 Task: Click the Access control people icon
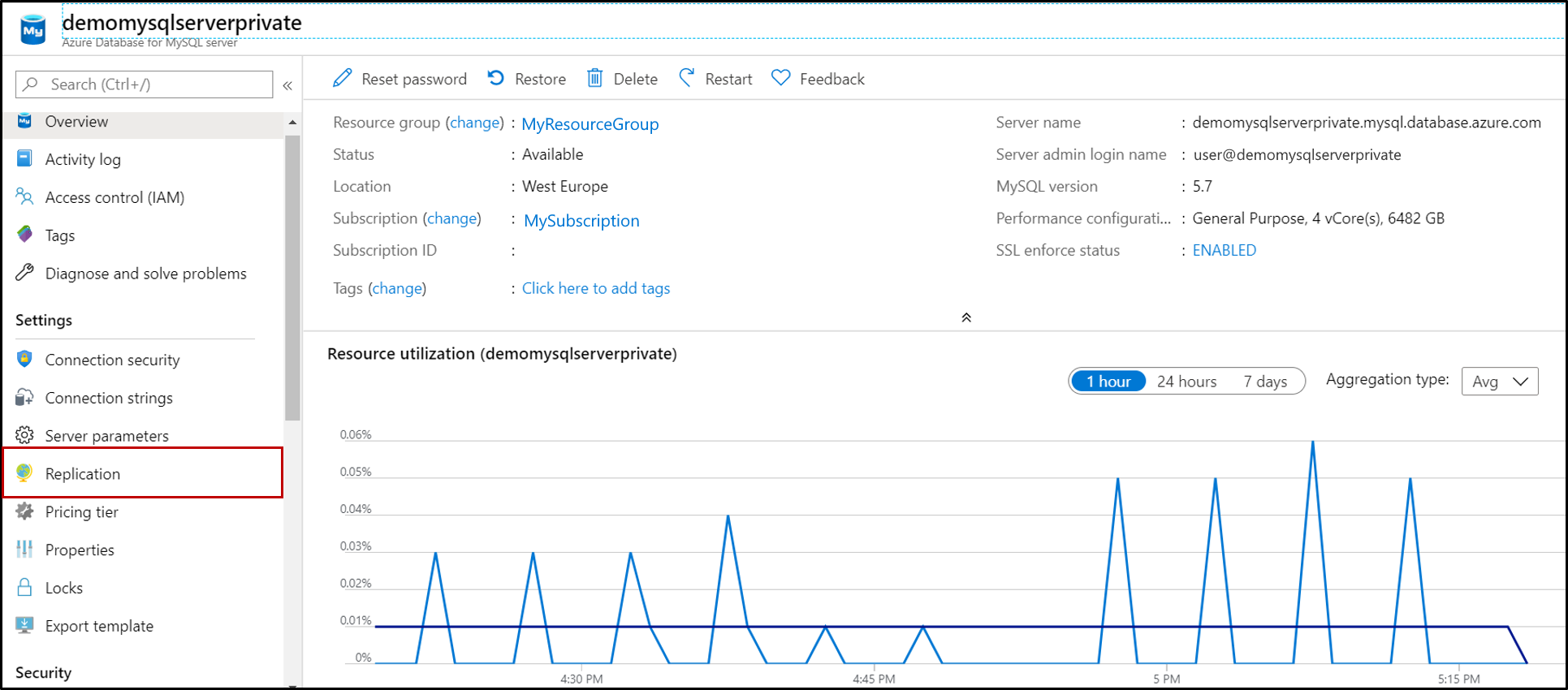click(x=24, y=196)
